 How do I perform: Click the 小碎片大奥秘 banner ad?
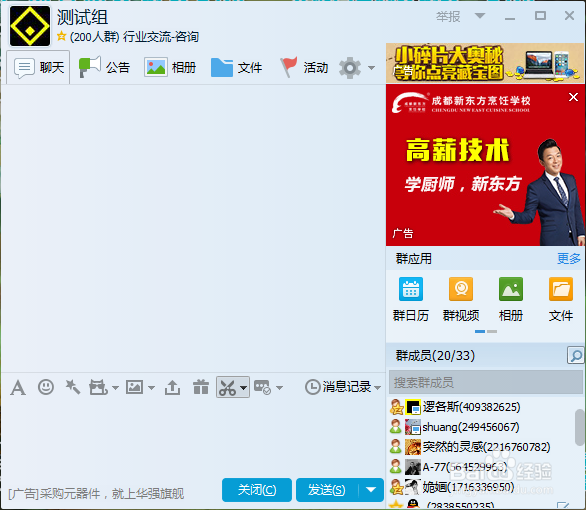click(x=484, y=63)
